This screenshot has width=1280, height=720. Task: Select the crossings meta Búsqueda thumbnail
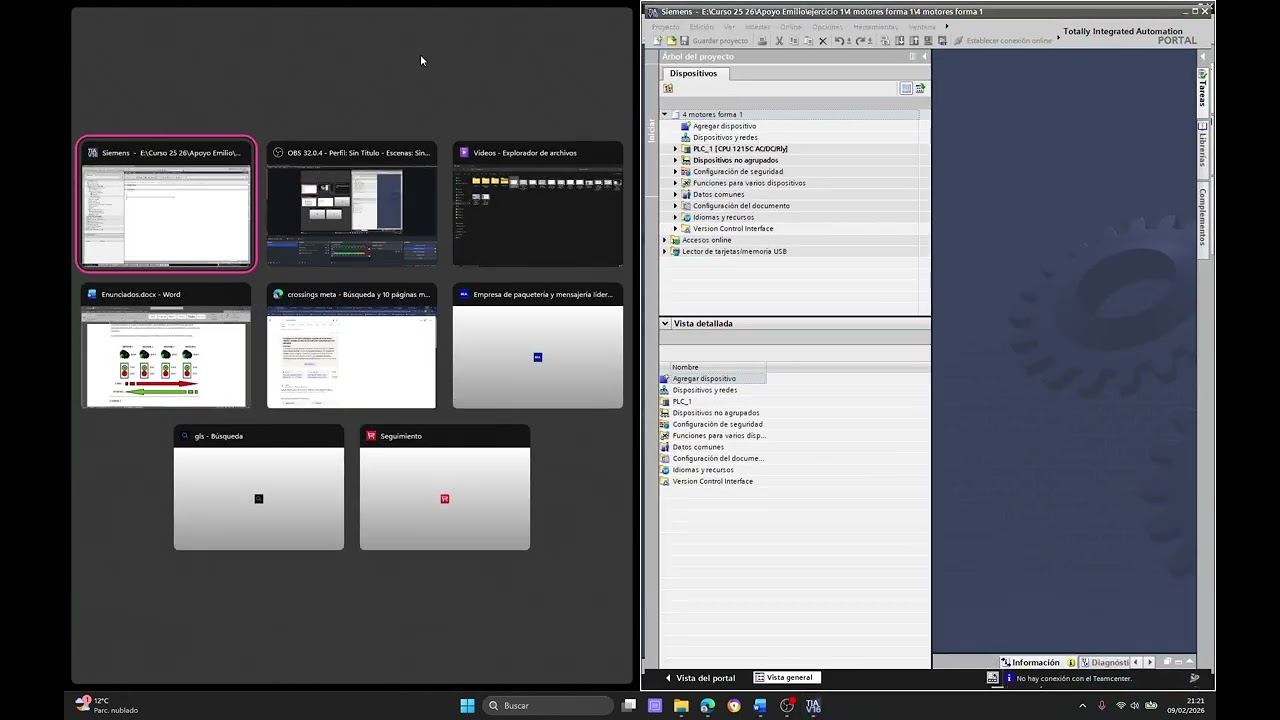352,346
